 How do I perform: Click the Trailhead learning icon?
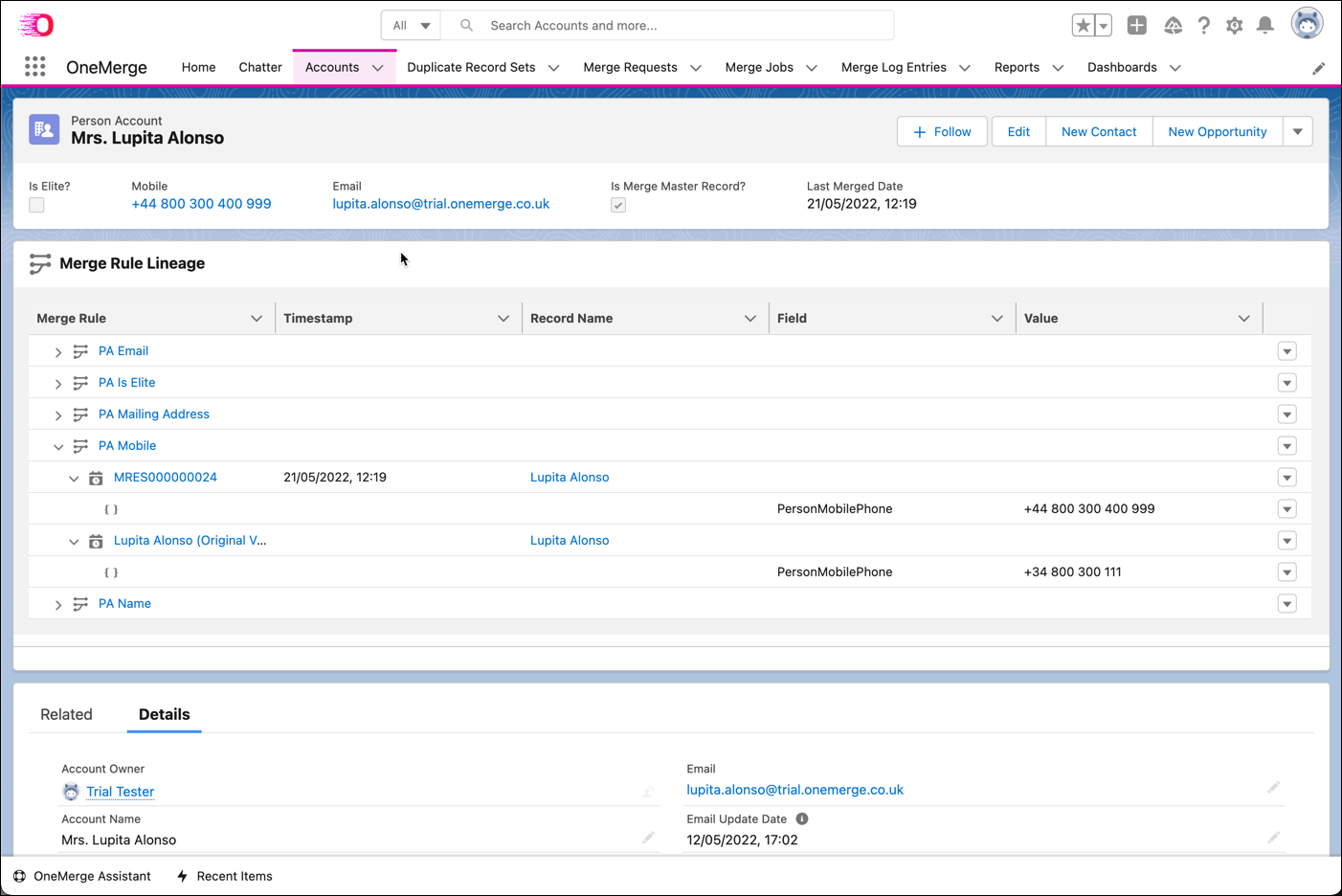tap(1173, 25)
